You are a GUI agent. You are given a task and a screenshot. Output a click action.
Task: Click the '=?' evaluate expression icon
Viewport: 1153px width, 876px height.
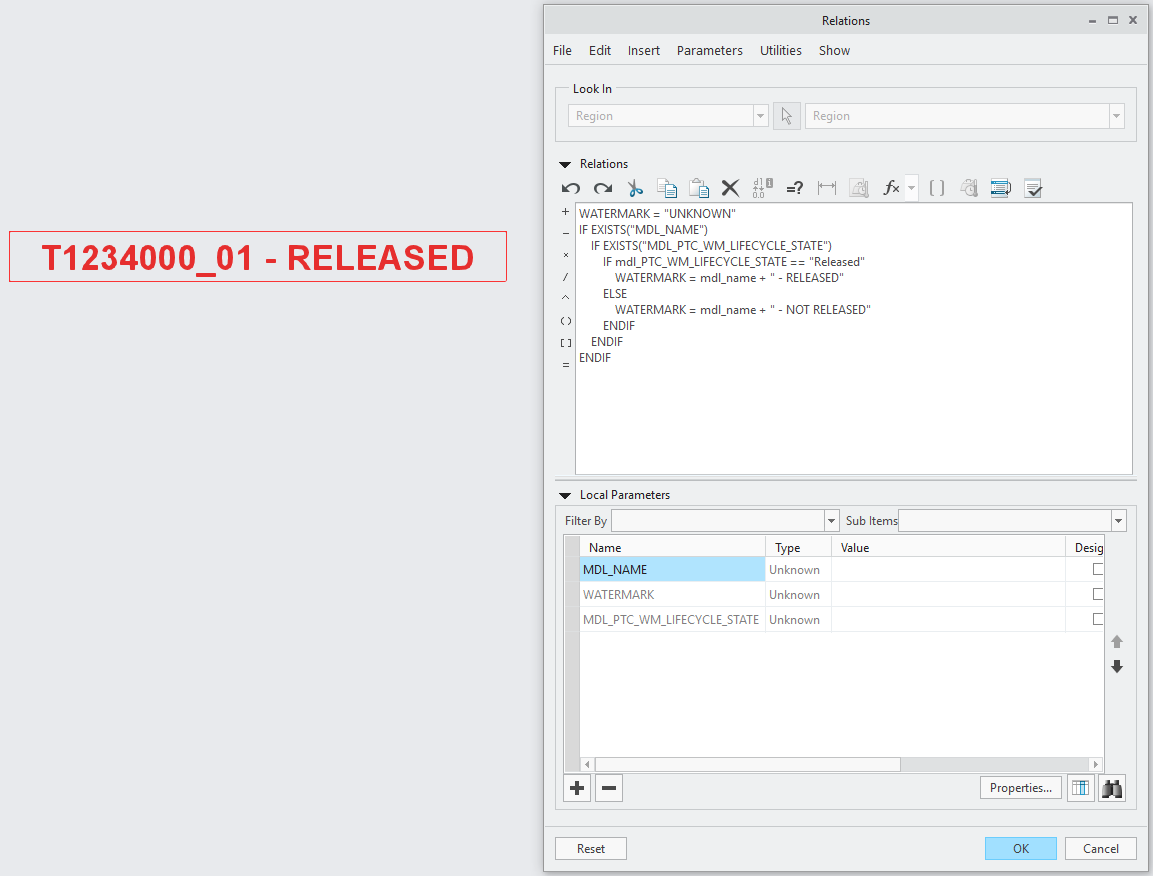[795, 188]
